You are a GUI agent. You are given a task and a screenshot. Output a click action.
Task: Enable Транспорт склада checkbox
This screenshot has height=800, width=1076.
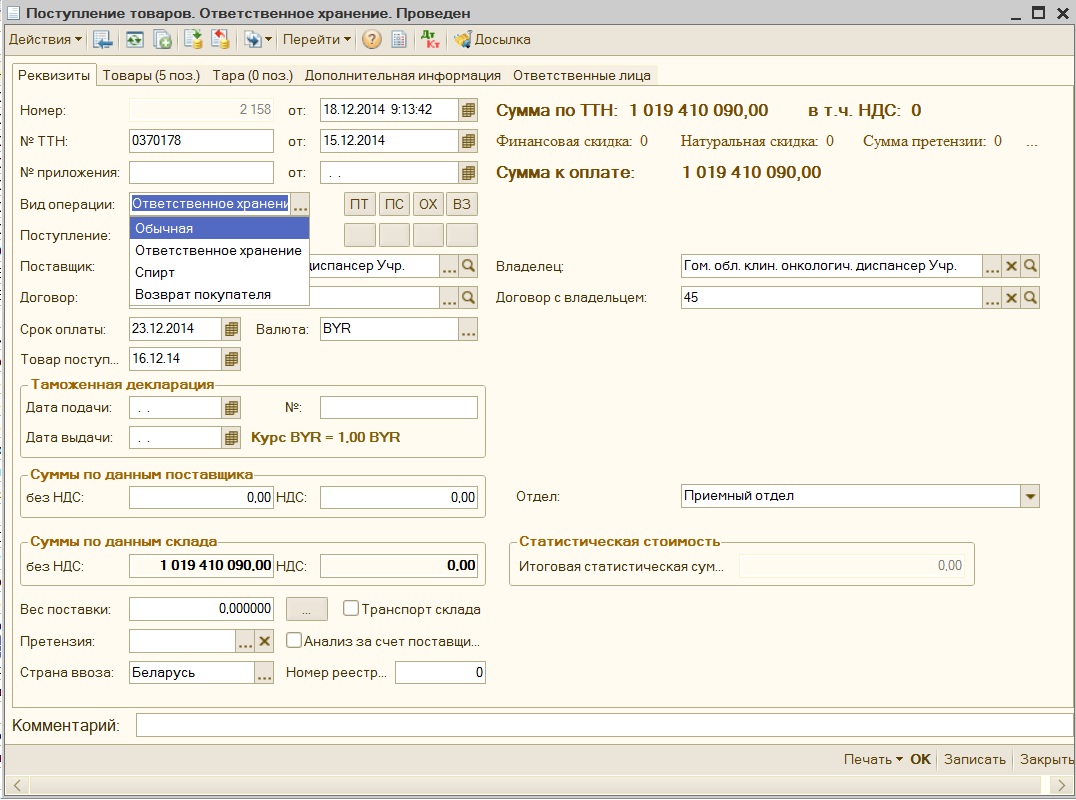click(351, 608)
